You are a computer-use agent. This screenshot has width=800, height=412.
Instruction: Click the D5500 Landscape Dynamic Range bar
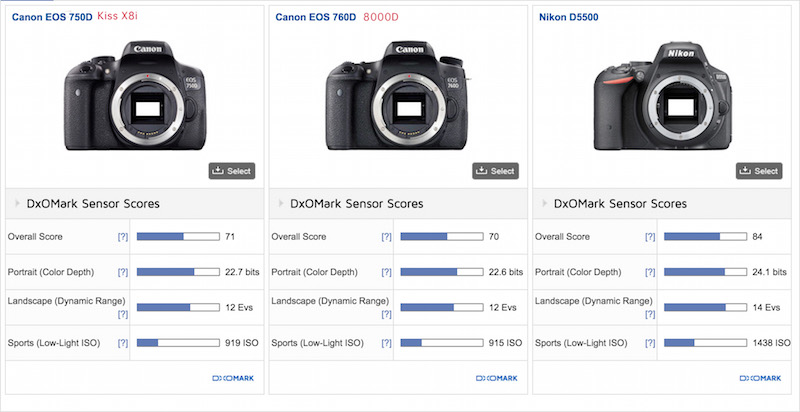[x=706, y=307]
